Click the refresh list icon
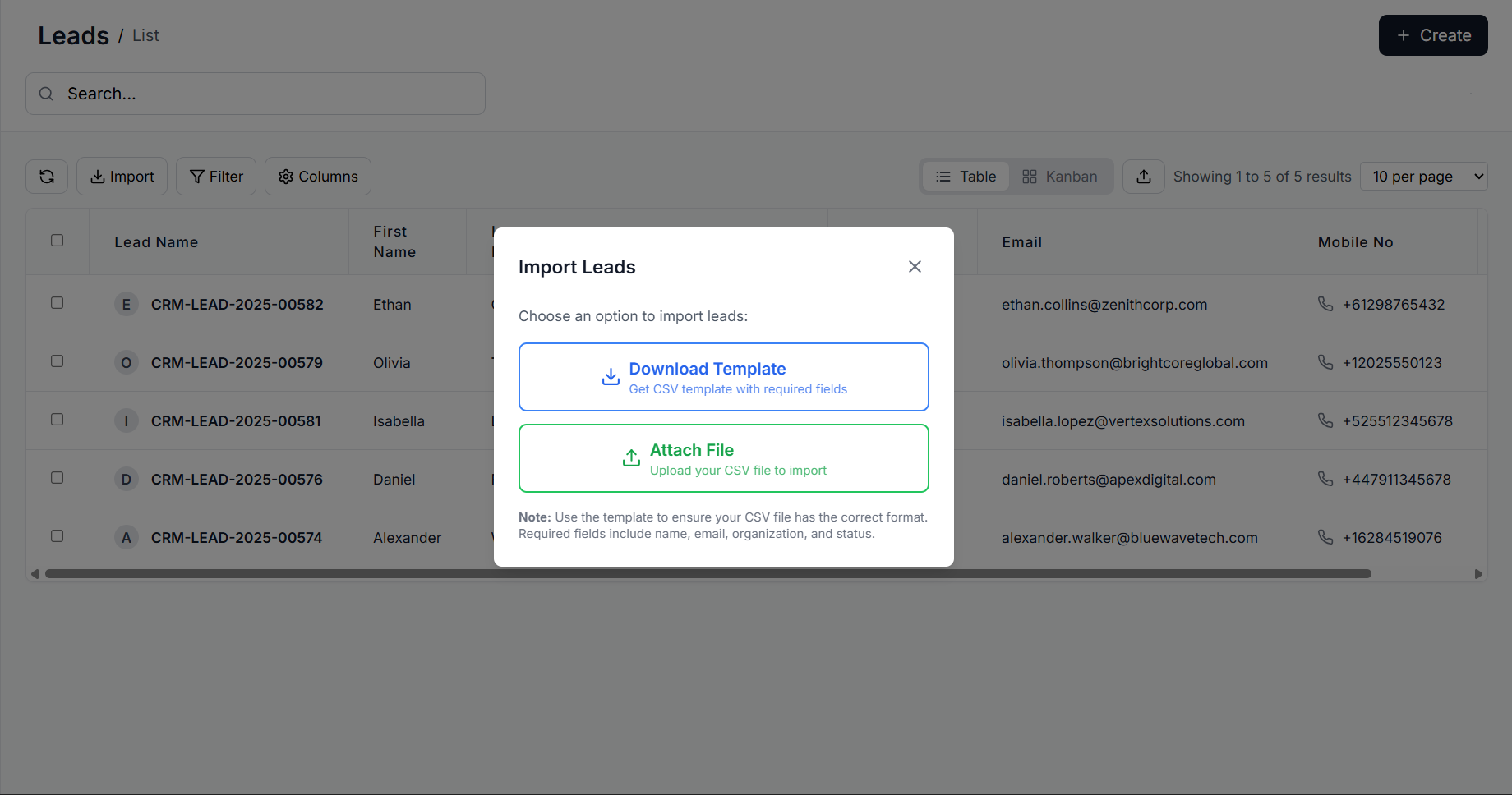This screenshot has height=795, width=1512. 47,177
